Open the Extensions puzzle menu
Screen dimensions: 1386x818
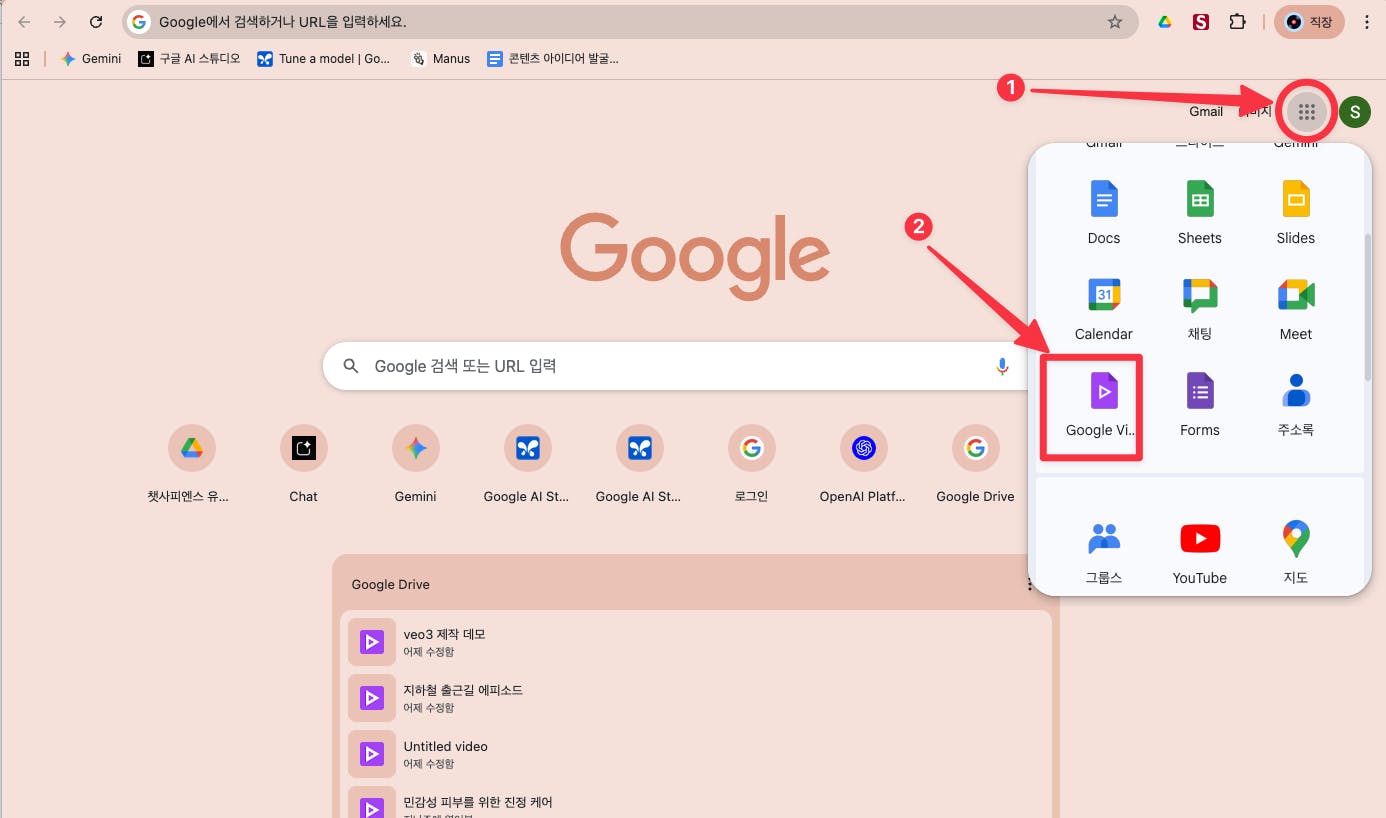point(1237,22)
